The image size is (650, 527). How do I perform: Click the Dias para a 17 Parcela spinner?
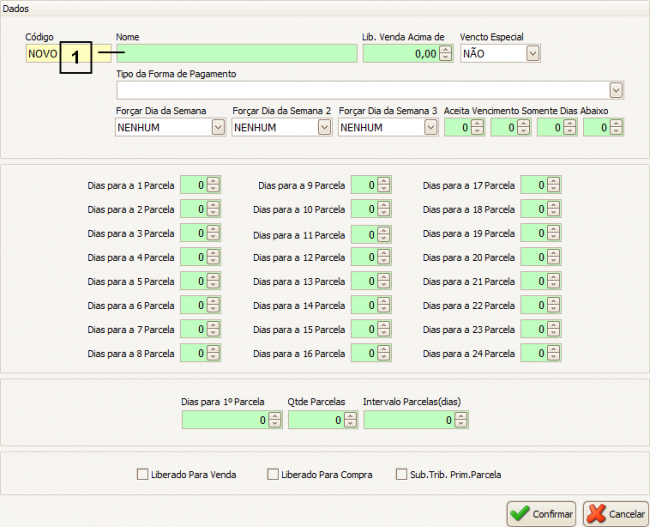tap(554, 185)
